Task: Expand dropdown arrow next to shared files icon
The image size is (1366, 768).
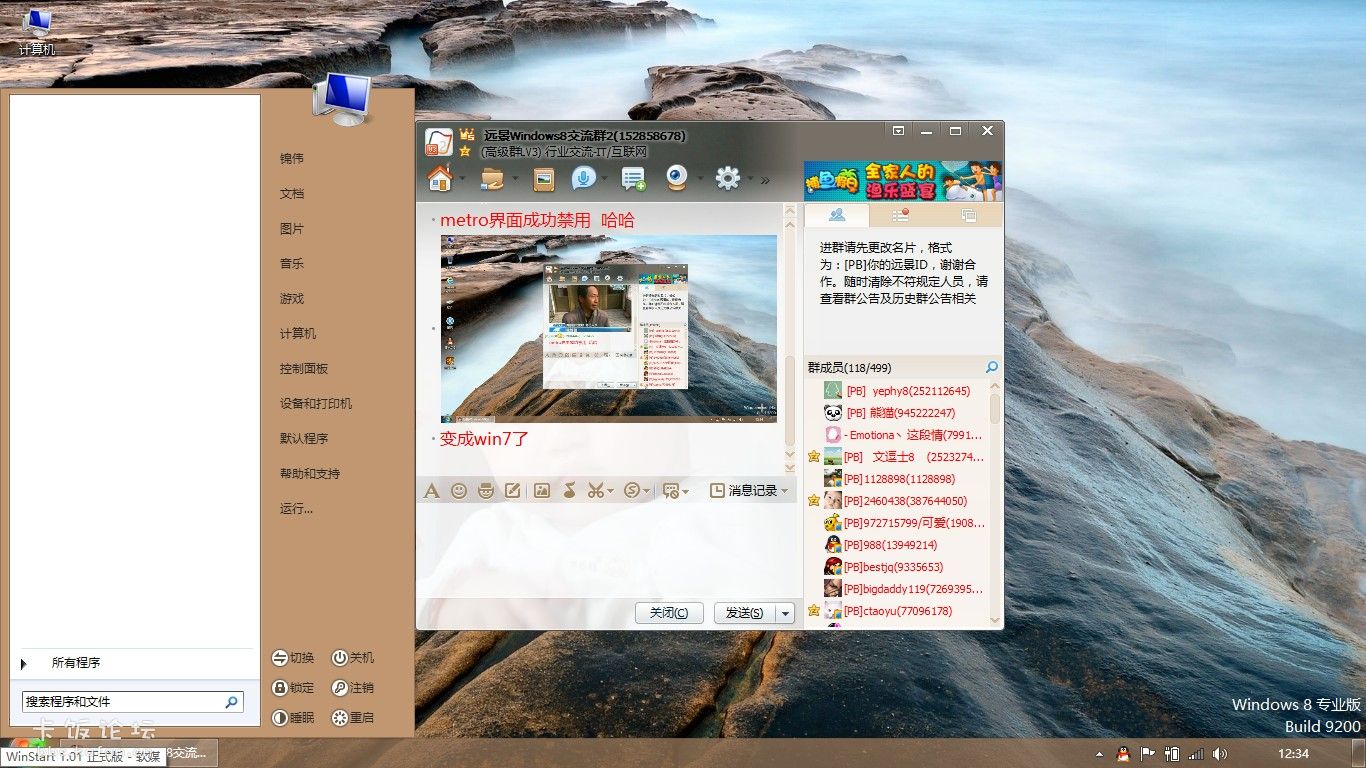Action: click(x=515, y=181)
